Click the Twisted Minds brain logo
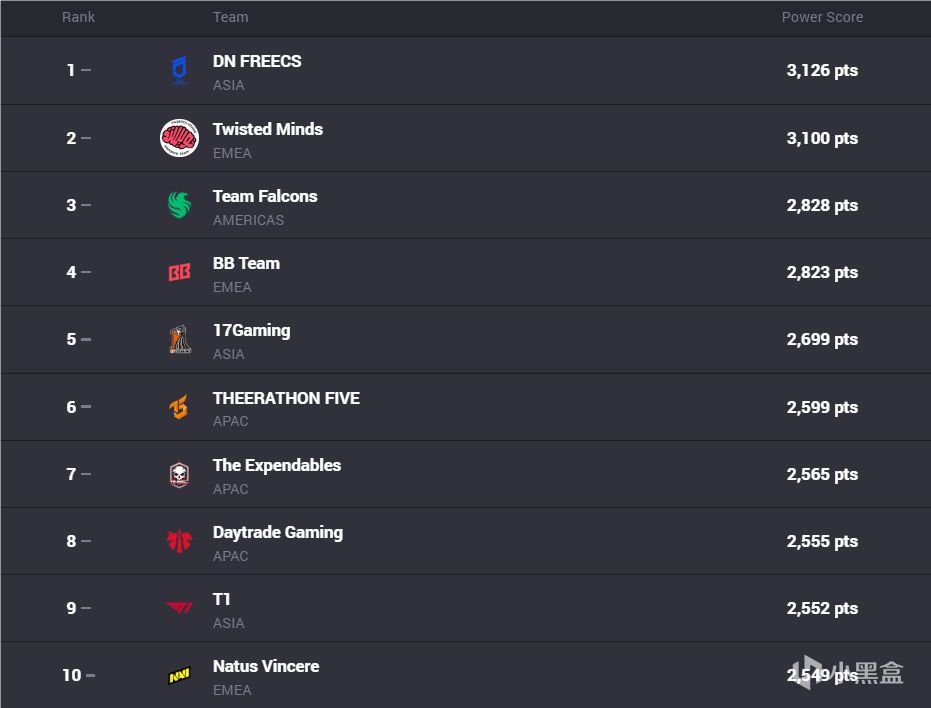 [x=179, y=138]
